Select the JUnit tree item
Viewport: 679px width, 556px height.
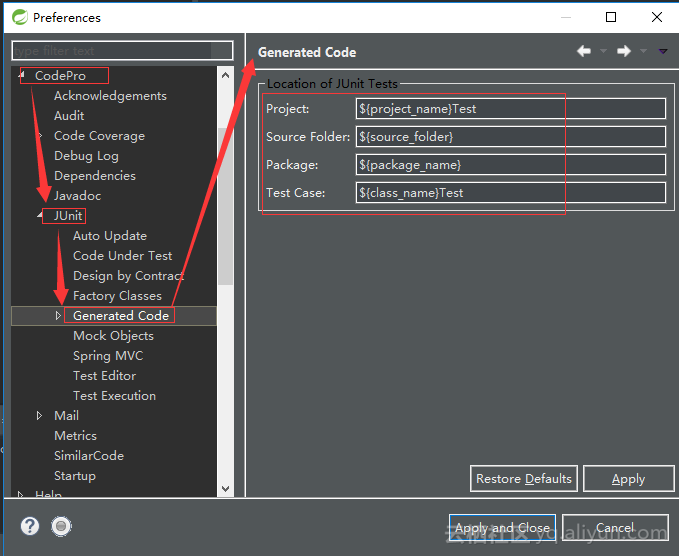(68, 216)
